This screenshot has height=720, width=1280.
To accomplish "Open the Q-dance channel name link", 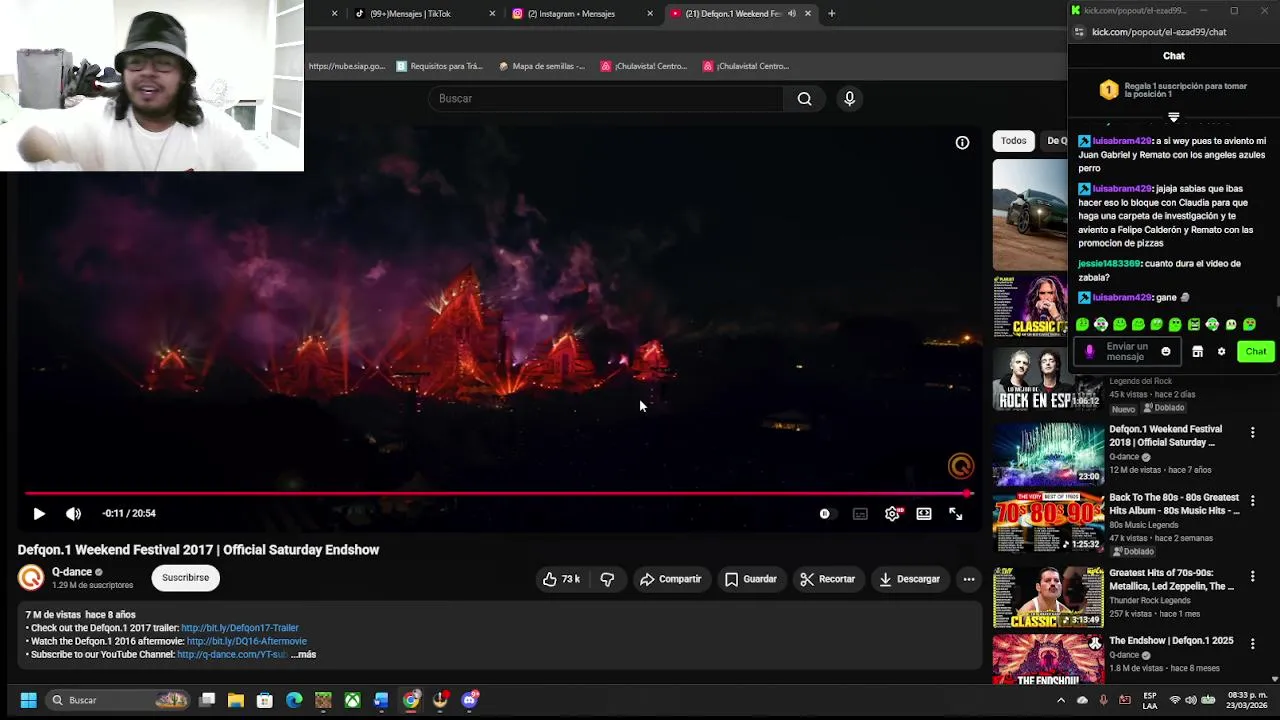I will [x=72, y=572].
